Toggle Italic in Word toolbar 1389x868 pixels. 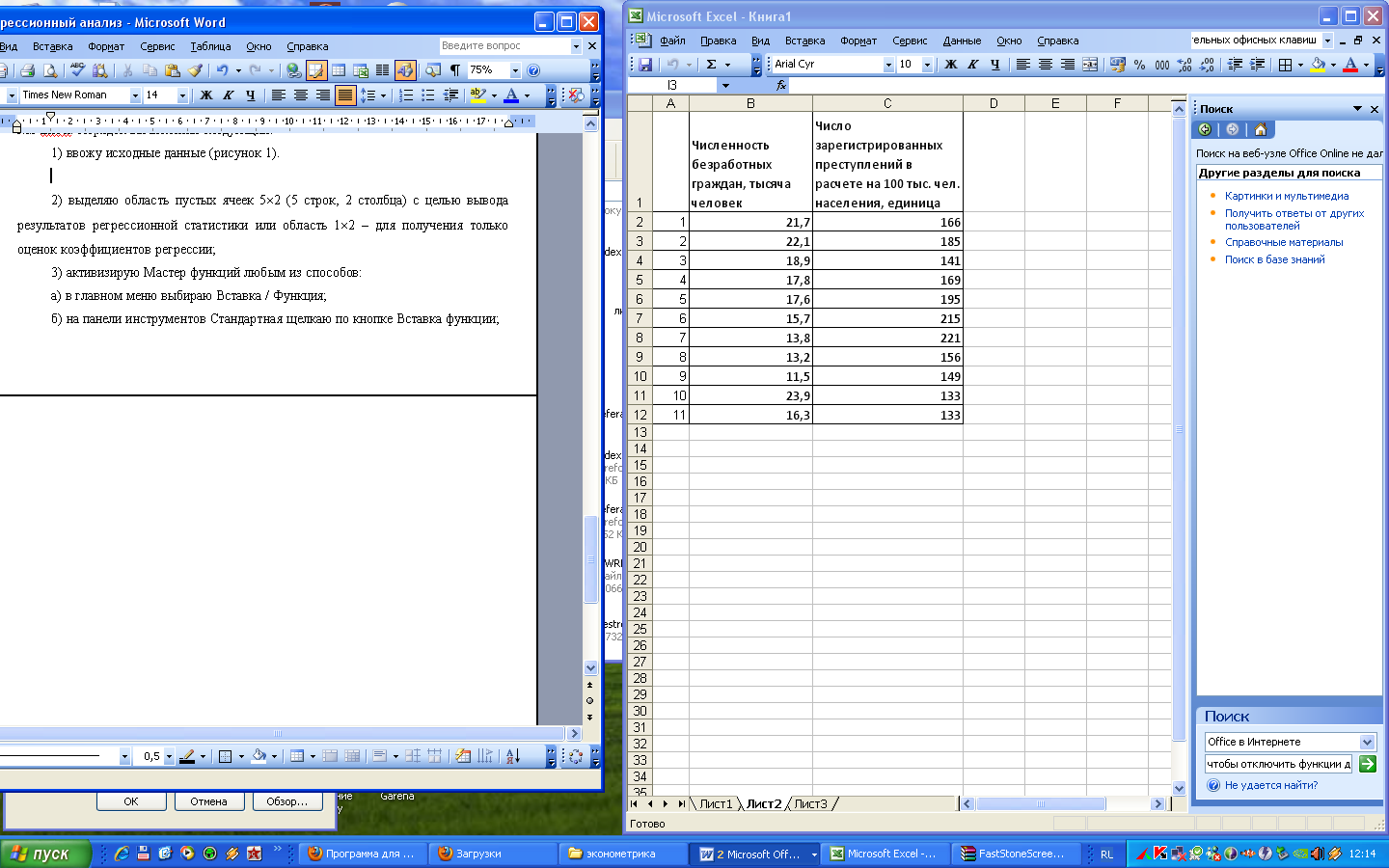(228, 95)
